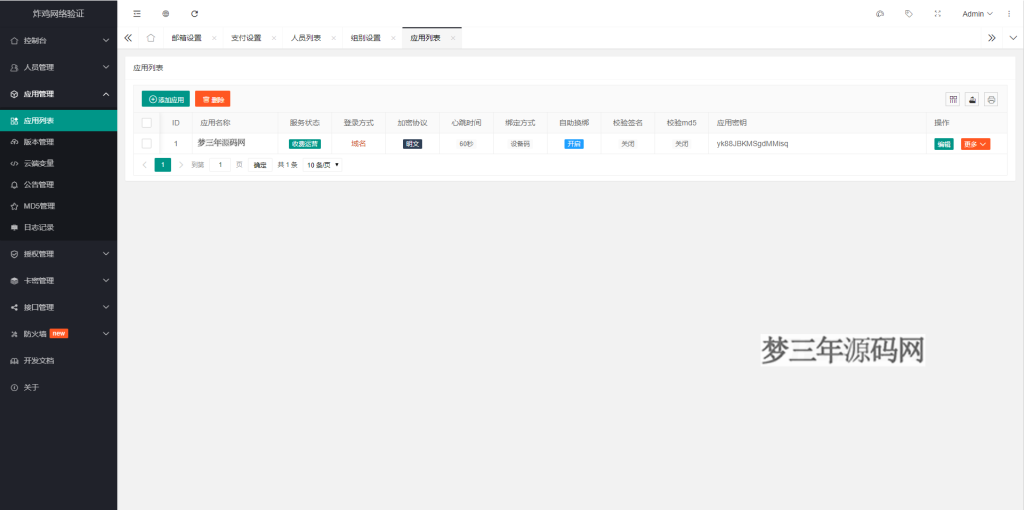Image resolution: width=1024 pixels, height=510 pixels.
Task: Open the website globe icon
Action: coord(165,14)
